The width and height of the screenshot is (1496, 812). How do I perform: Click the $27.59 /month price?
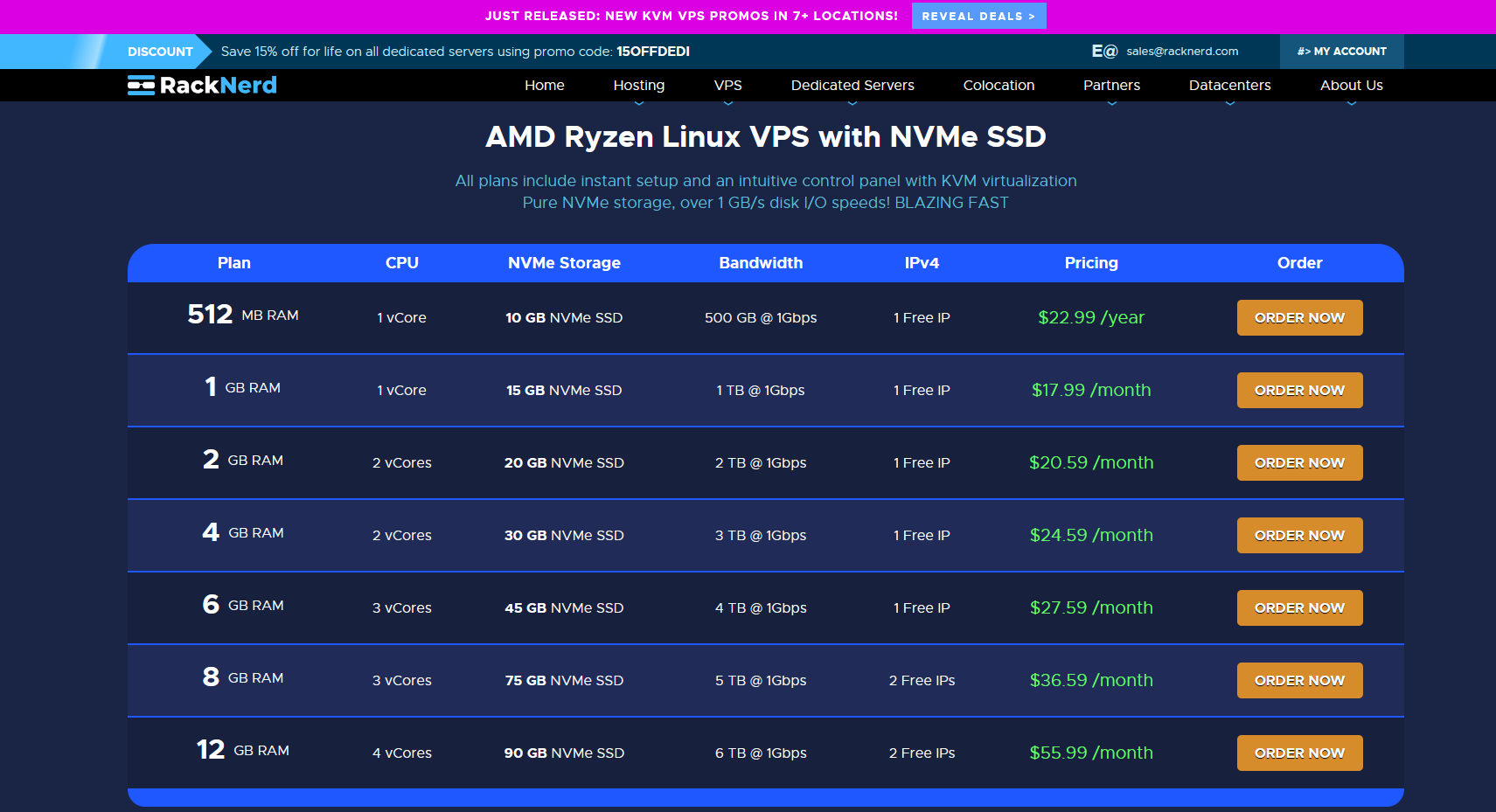coord(1091,607)
